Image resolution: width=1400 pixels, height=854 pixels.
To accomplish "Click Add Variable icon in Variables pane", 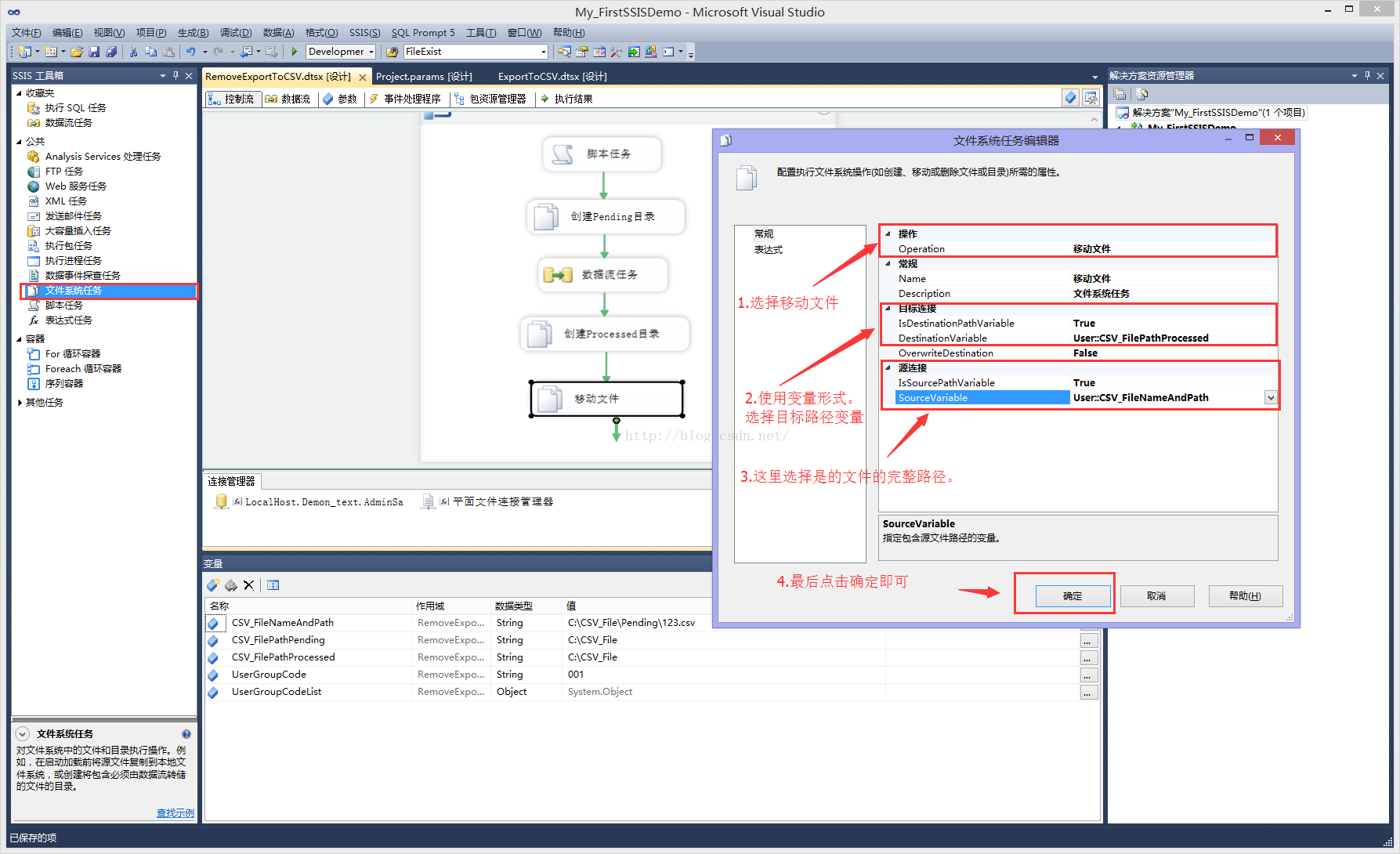I will click(212, 585).
